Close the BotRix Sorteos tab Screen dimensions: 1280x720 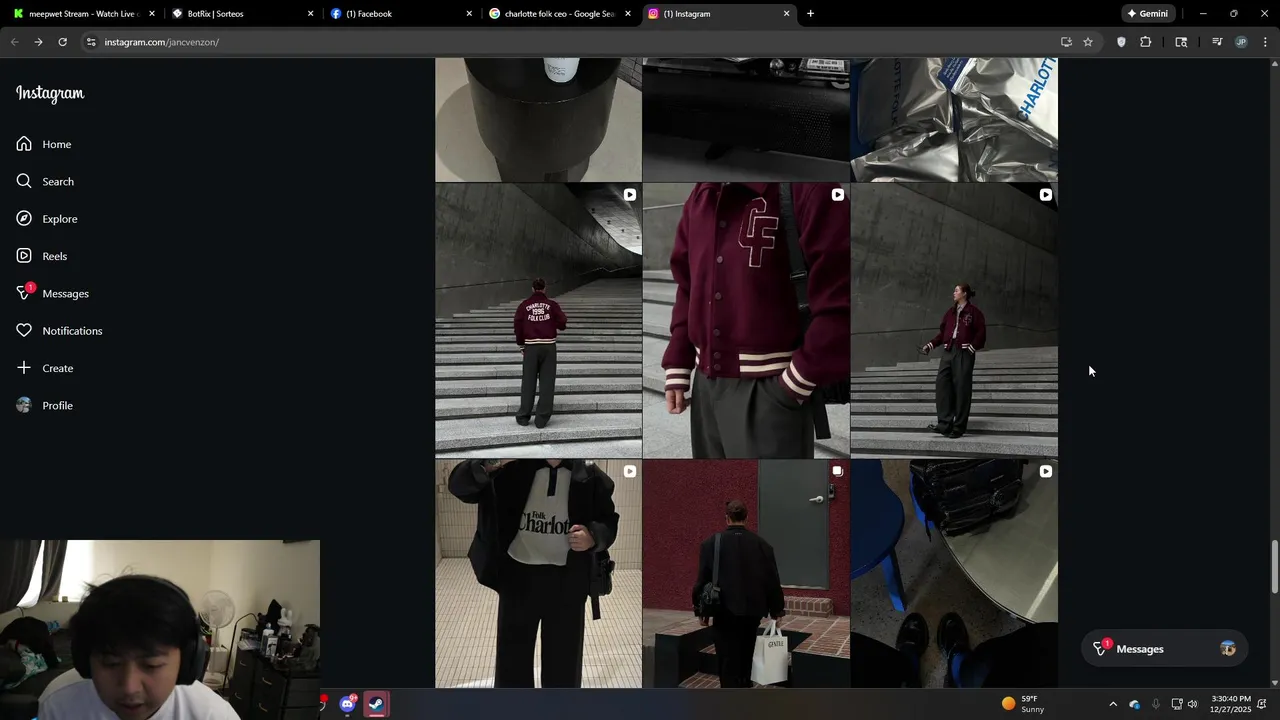(x=310, y=14)
